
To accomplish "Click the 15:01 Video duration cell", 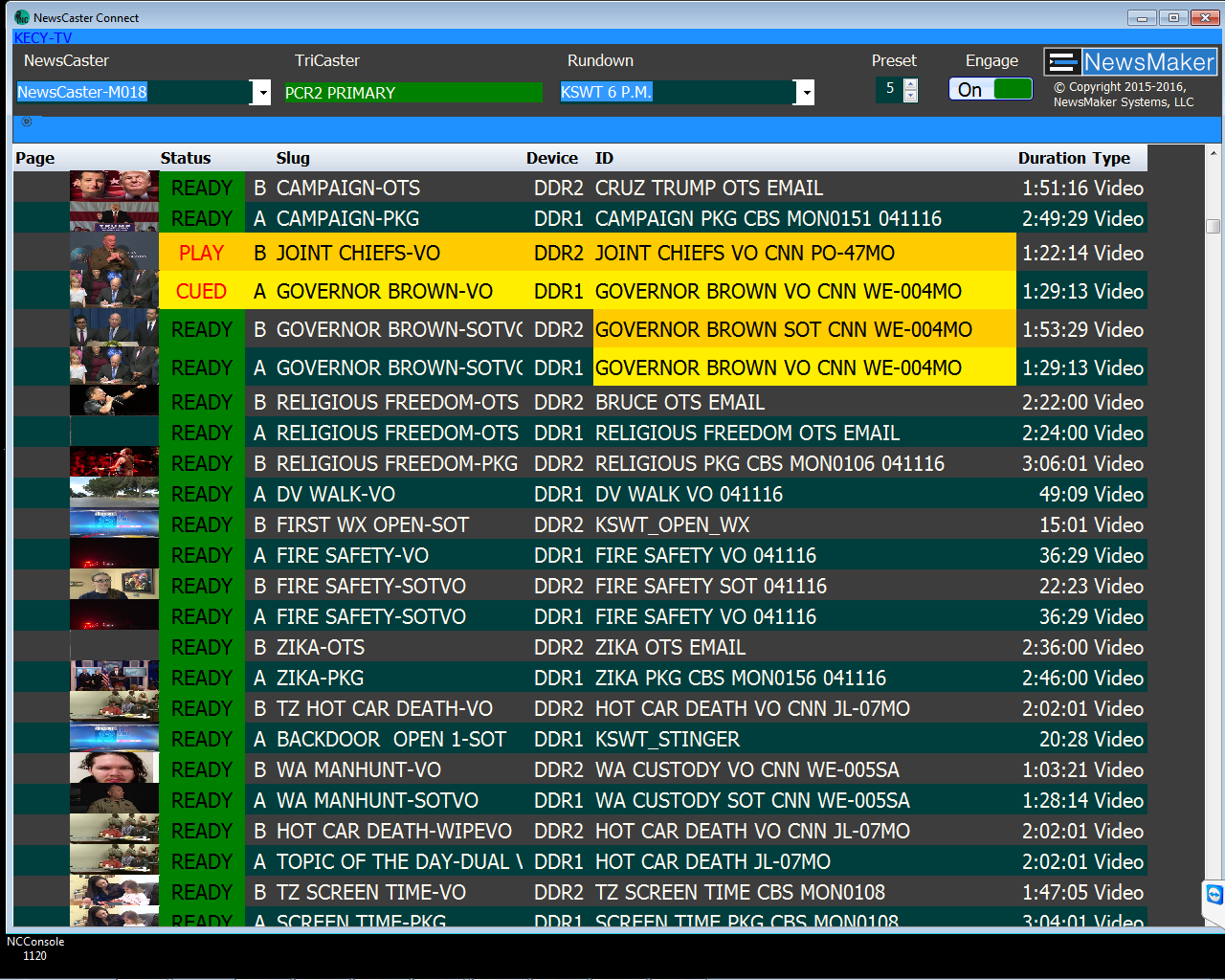I will pyautogui.click(x=1091, y=524).
